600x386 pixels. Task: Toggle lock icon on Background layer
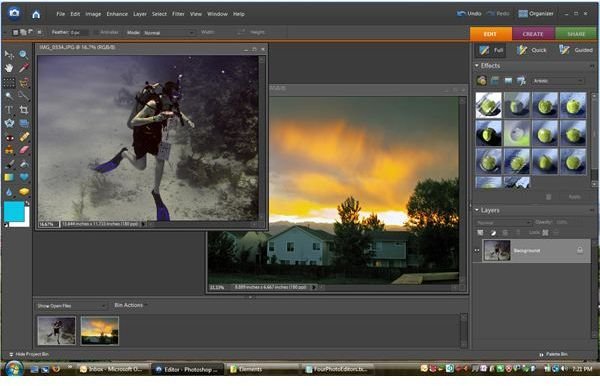580,250
